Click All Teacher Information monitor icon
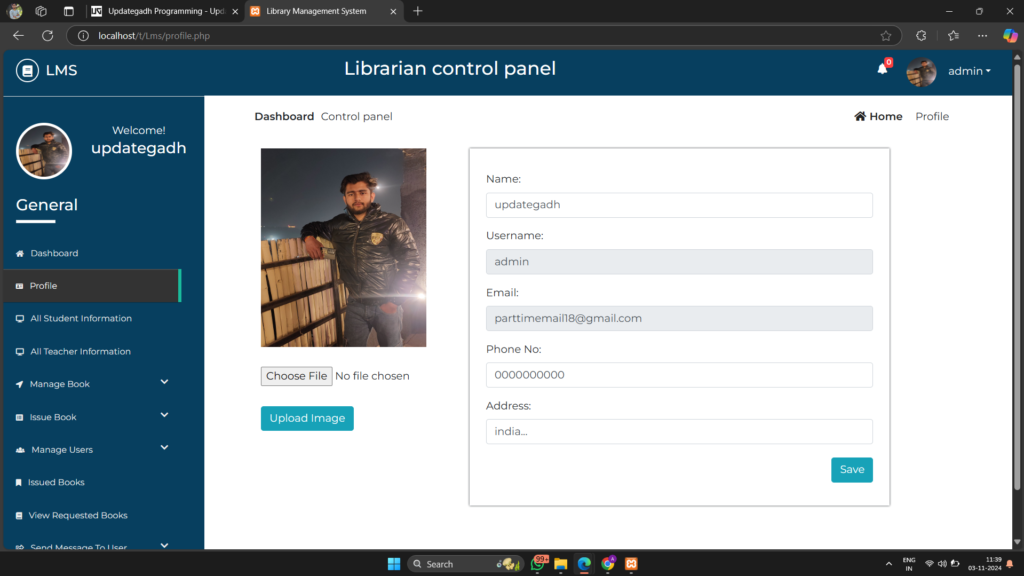The height and width of the screenshot is (576, 1024). tap(20, 351)
